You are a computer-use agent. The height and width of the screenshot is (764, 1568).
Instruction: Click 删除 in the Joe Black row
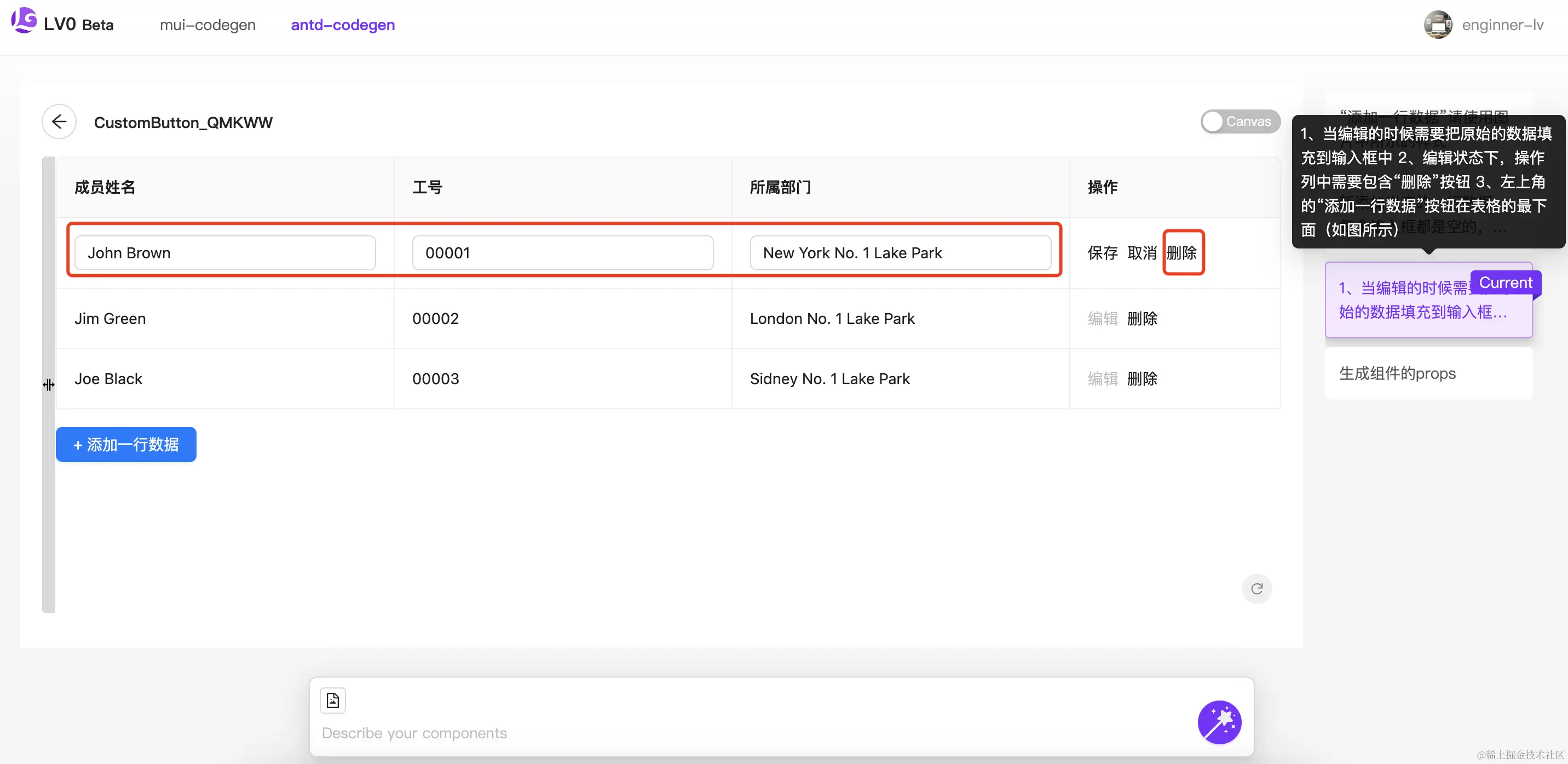coord(1142,379)
